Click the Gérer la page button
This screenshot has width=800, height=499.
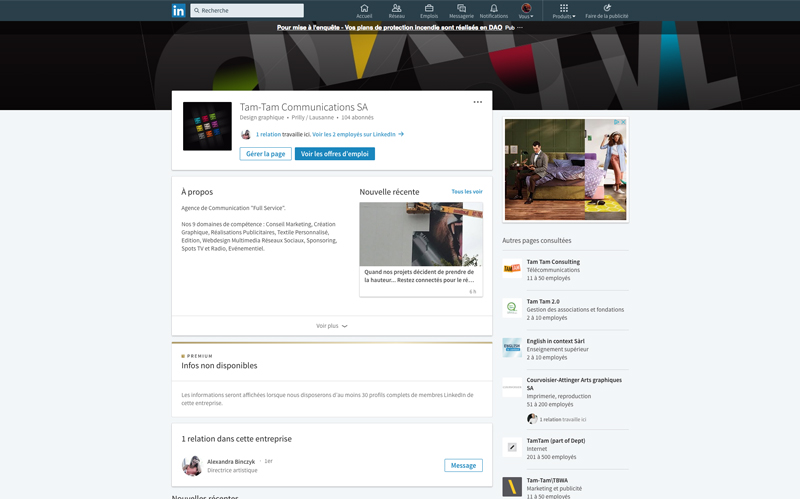click(265, 154)
